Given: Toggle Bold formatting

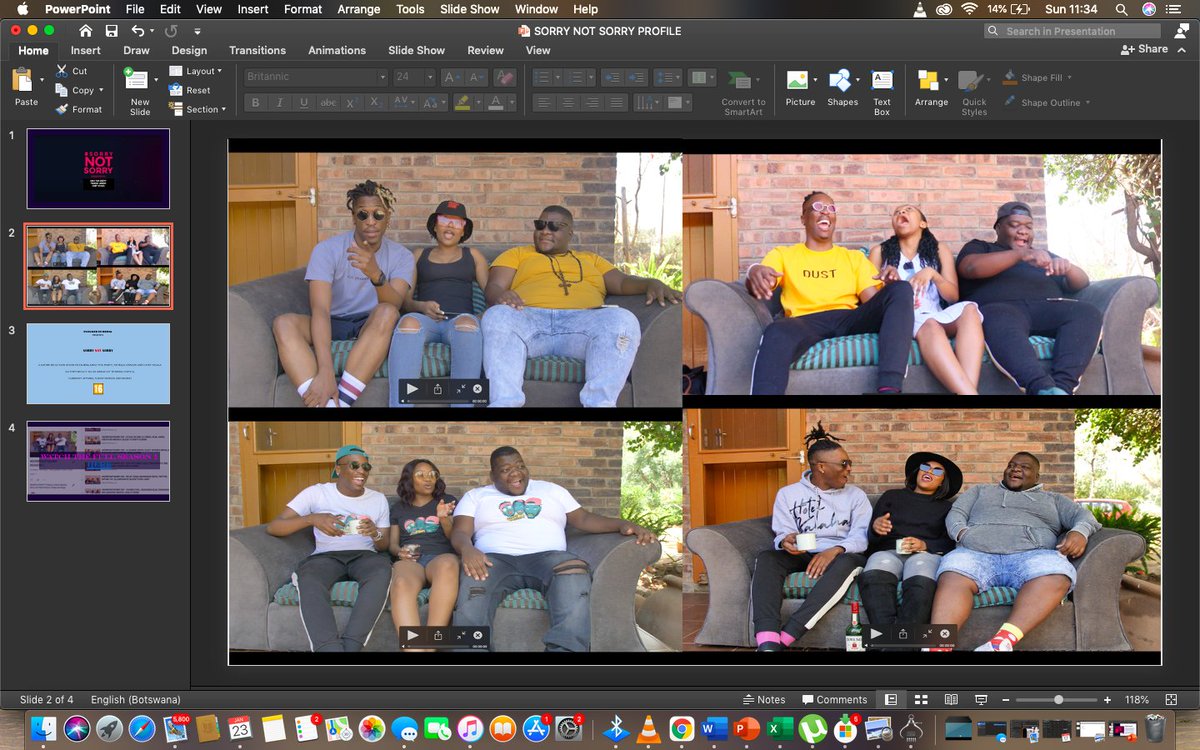Looking at the screenshot, I should 255,103.
